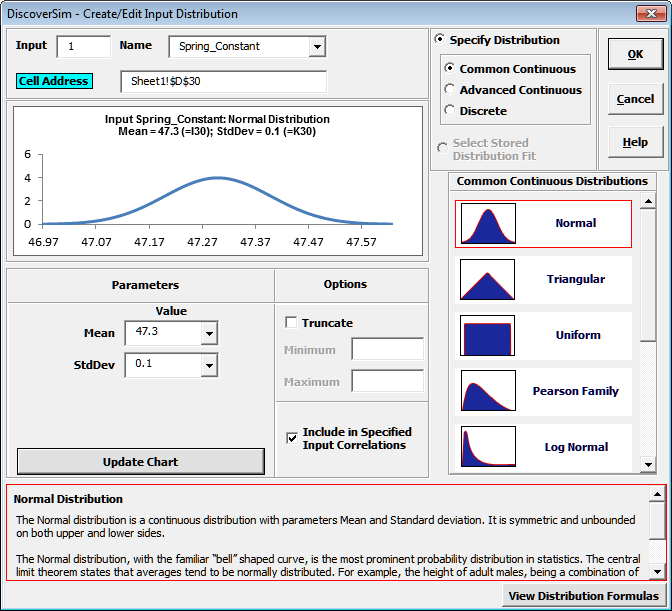
Task: Click the description panel scroll up arrow
Action: [657, 494]
